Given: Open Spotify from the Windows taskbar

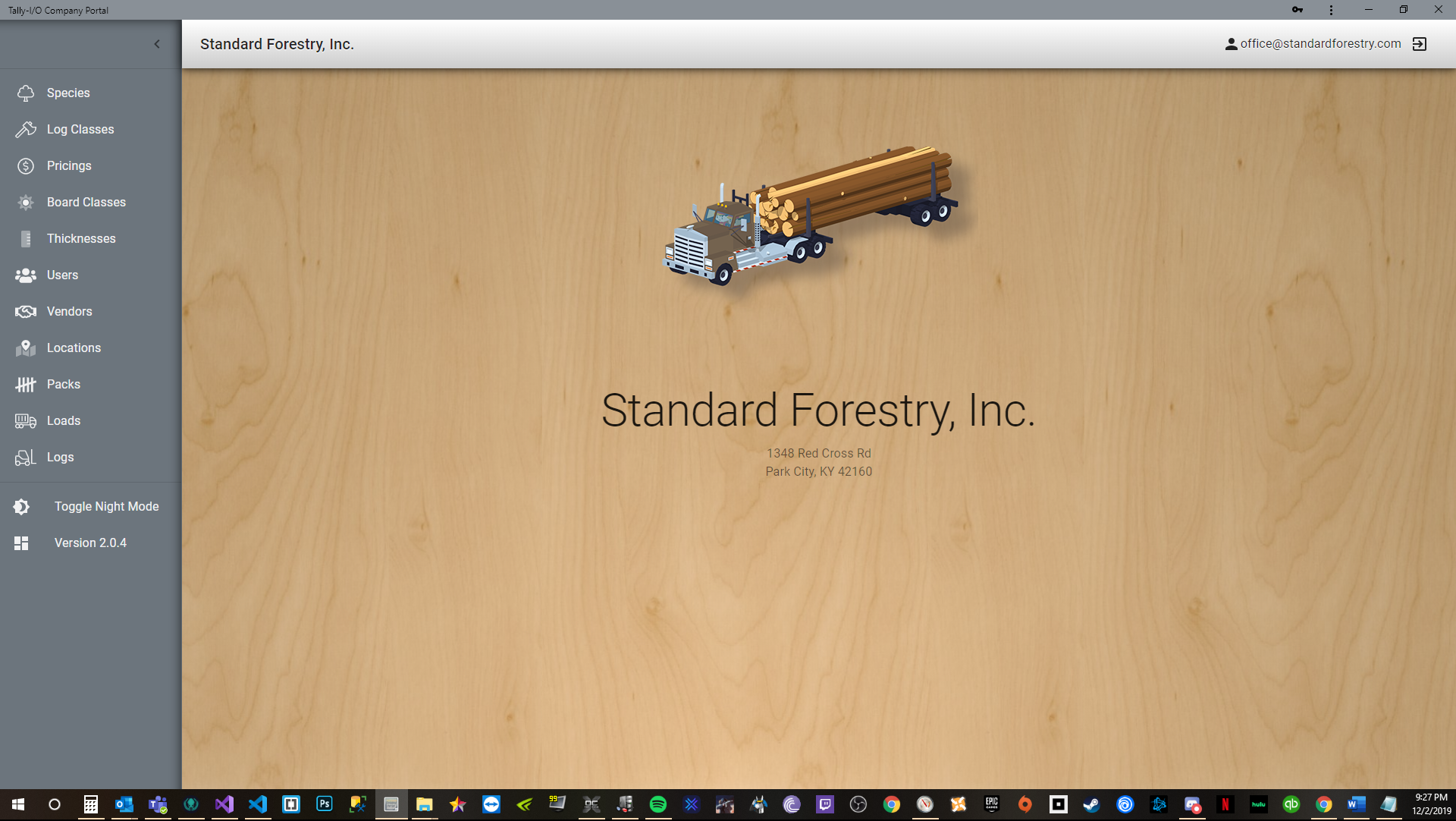Looking at the screenshot, I should tap(657, 804).
